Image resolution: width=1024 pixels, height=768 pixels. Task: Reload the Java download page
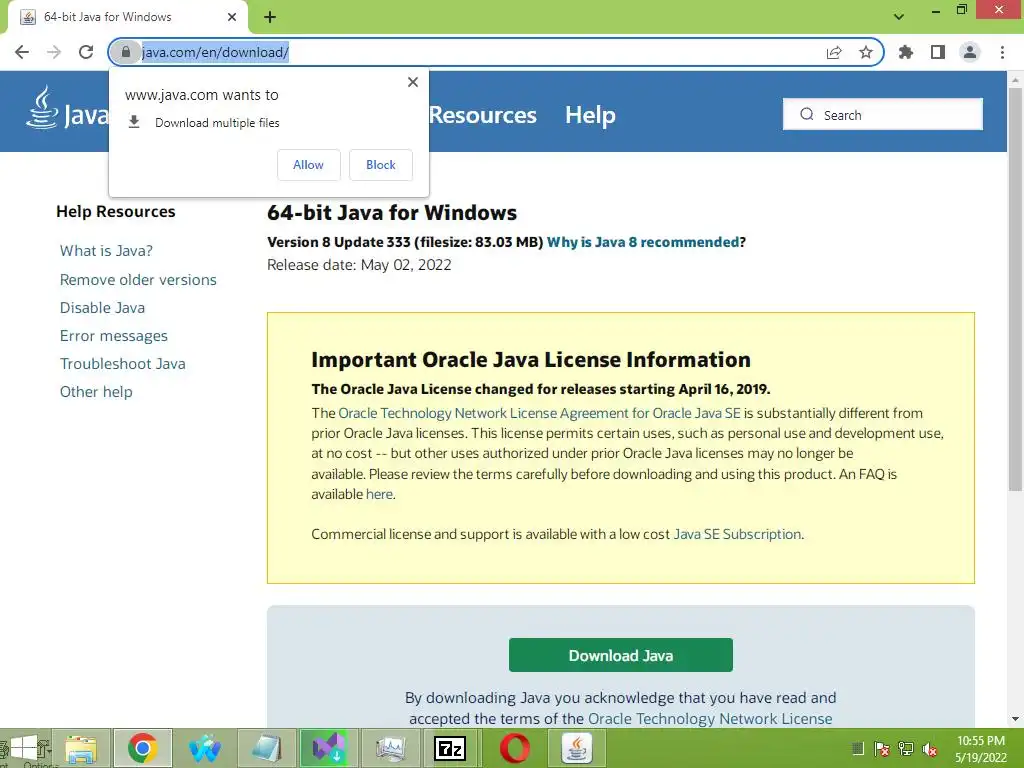pos(86,52)
